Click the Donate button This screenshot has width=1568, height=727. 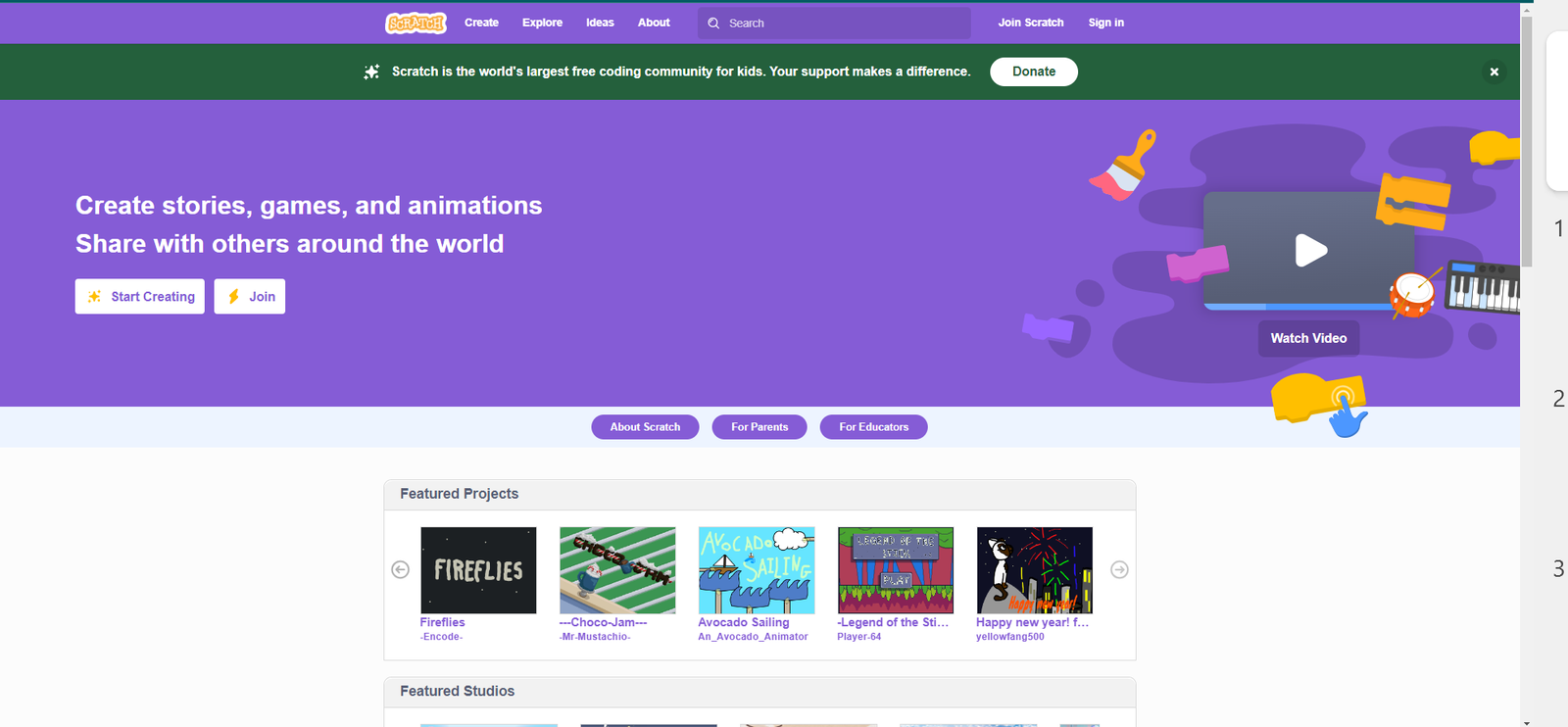(x=1034, y=72)
